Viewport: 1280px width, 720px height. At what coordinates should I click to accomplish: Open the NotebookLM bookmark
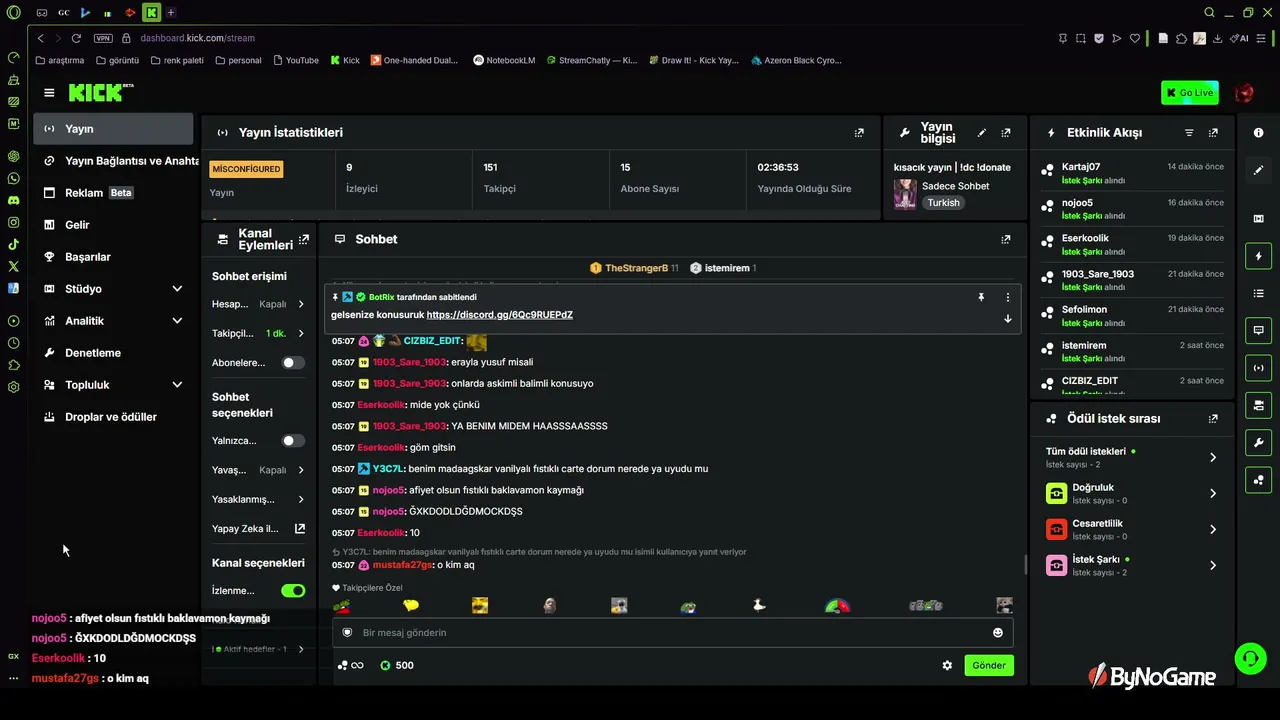tap(504, 60)
